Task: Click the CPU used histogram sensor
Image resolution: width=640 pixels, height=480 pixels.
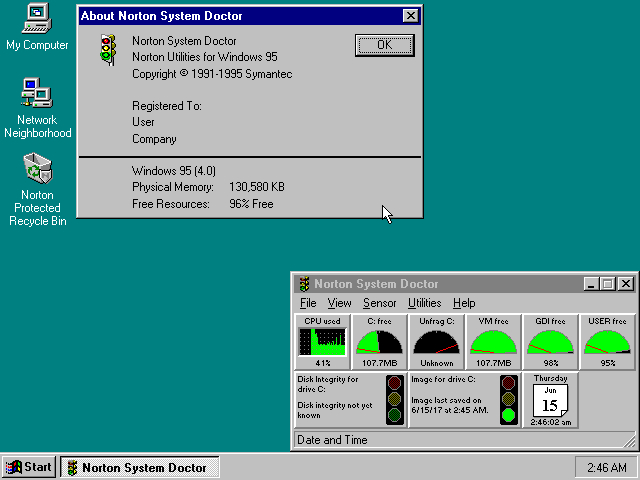Action: (322, 342)
